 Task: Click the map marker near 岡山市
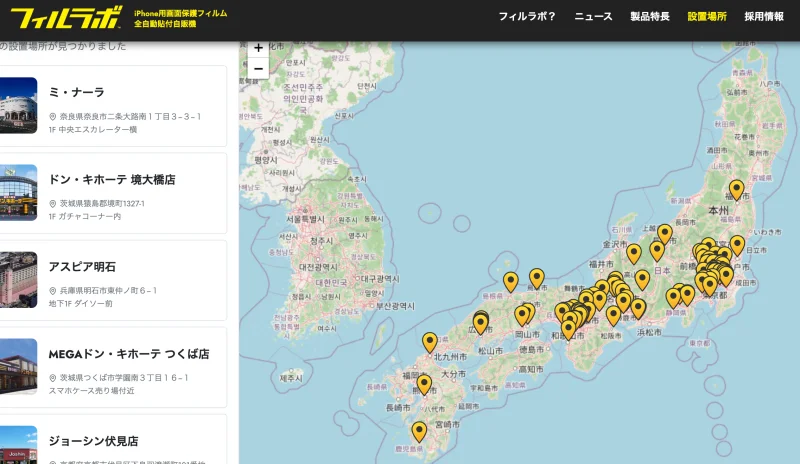coord(522,316)
